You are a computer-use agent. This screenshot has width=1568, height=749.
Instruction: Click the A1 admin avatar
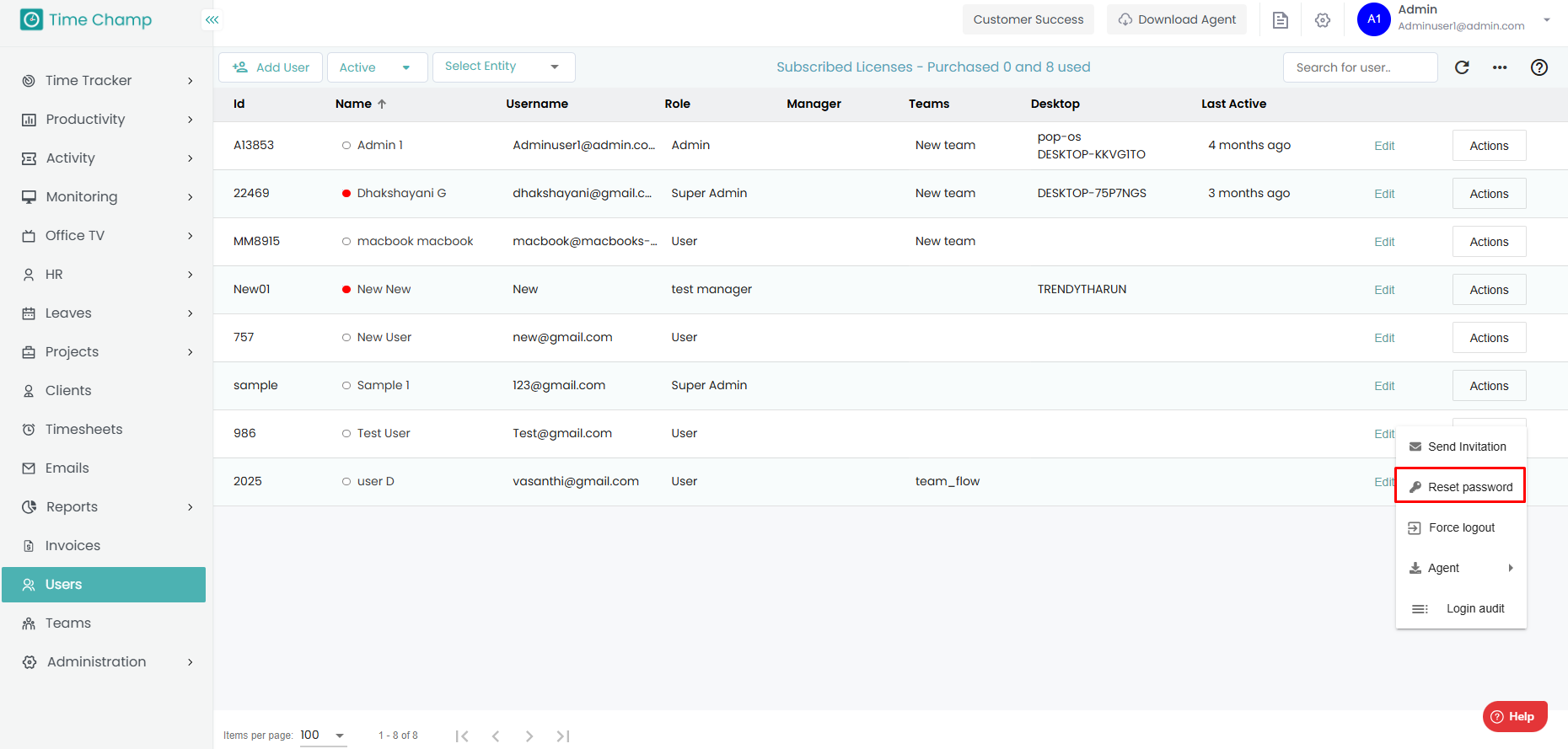coord(1373,19)
